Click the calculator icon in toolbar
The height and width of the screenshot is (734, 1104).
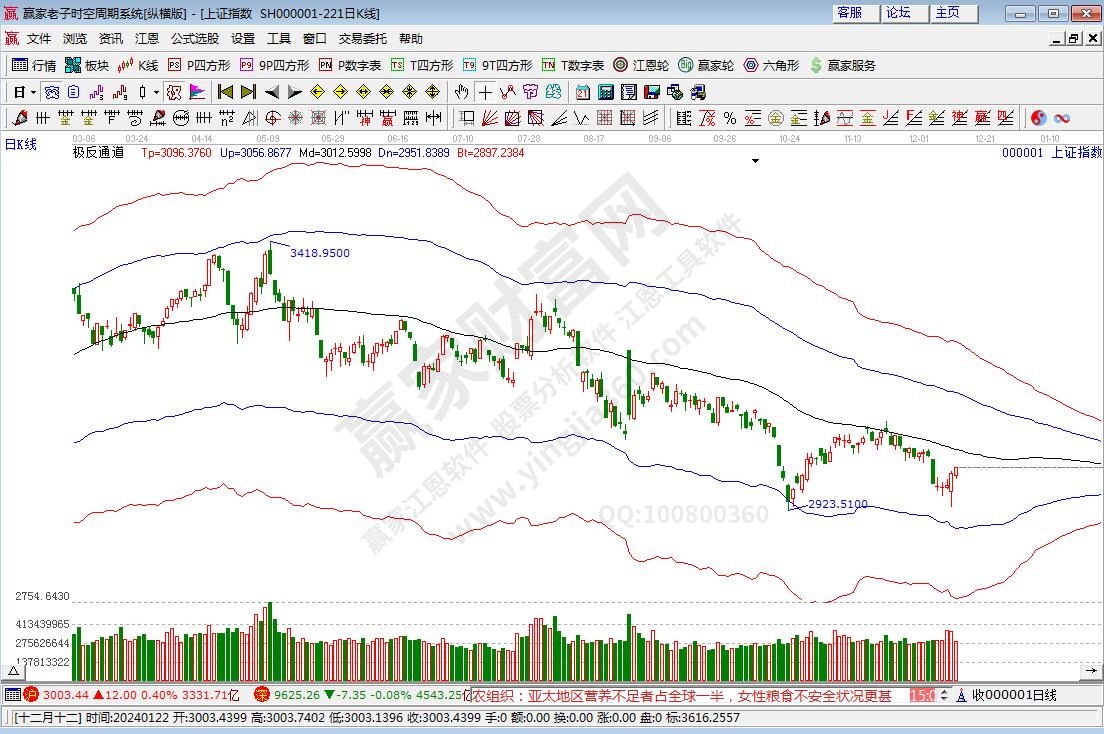click(605, 92)
